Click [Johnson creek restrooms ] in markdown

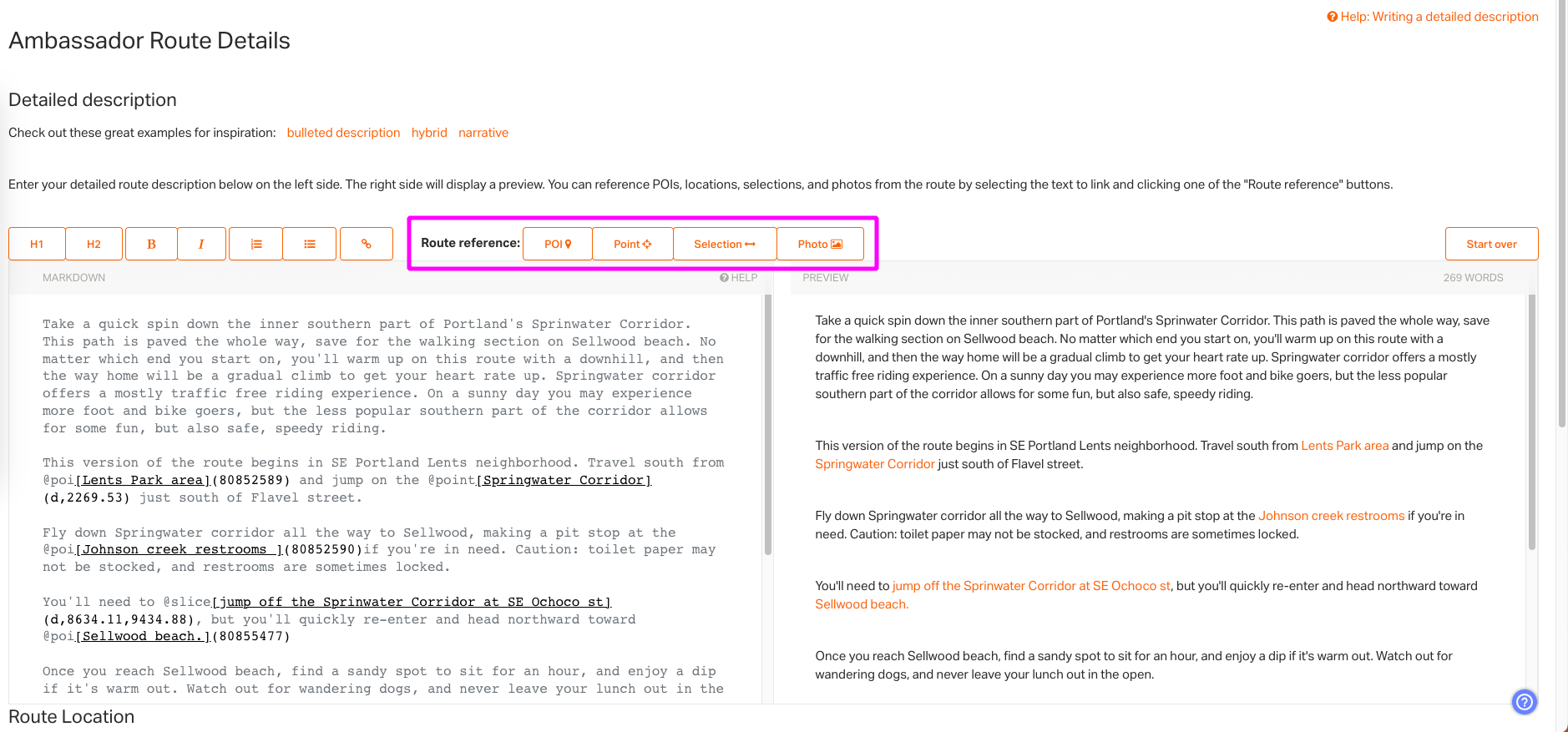(x=180, y=549)
